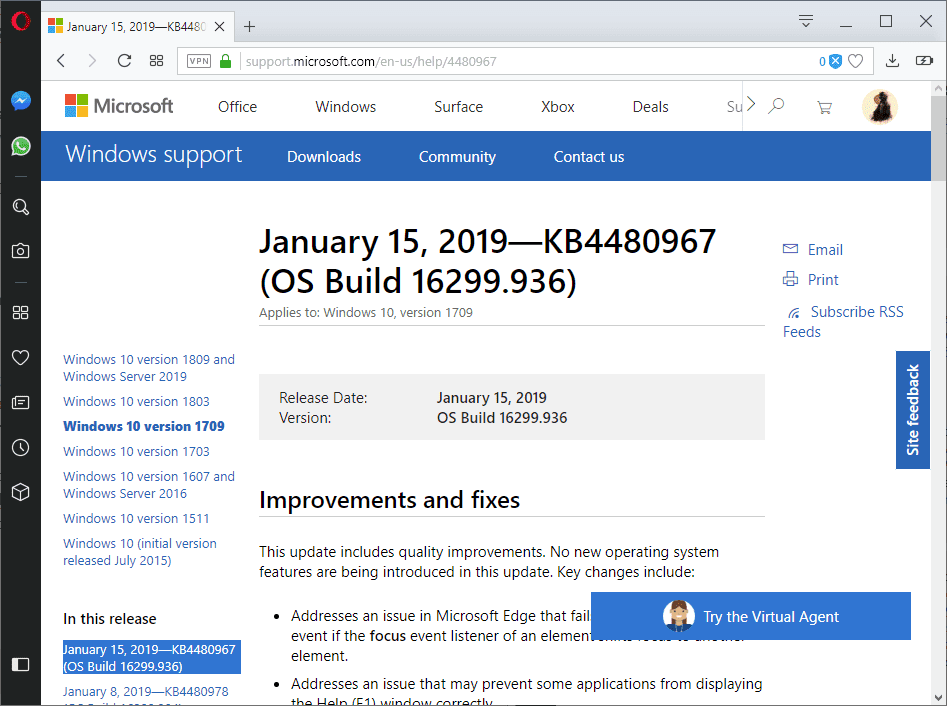Open Windows 10 version 1703 link
The image size is (947, 706).
pyautogui.click(x=136, y=452)
